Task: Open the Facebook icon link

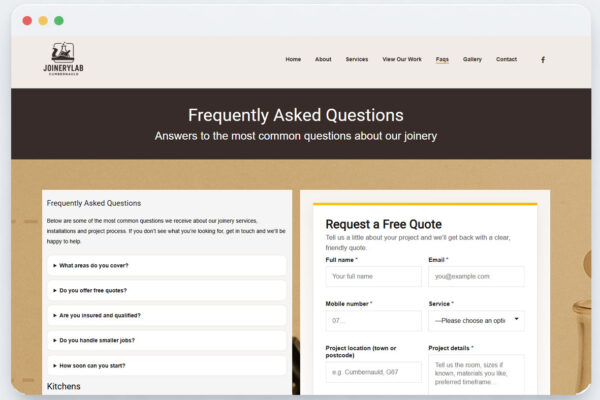Action: click(x=543, y=59)
